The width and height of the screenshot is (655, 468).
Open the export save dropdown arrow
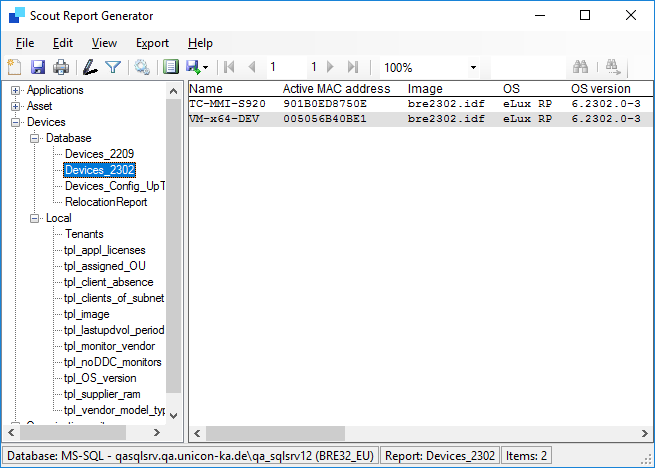205,68
